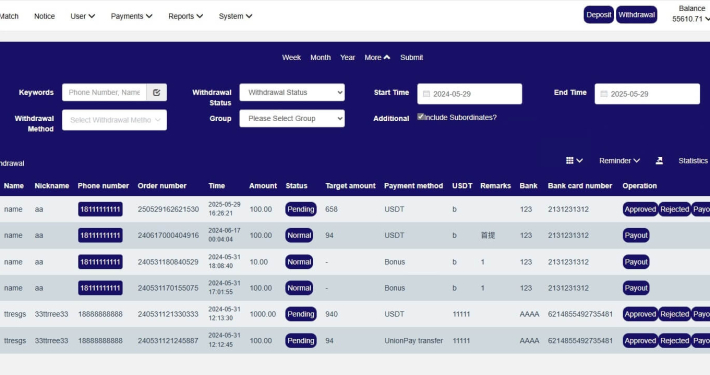Click the Withdrawal button in header
The width and height of the screenshot is (710, 375).
point(637,14)
